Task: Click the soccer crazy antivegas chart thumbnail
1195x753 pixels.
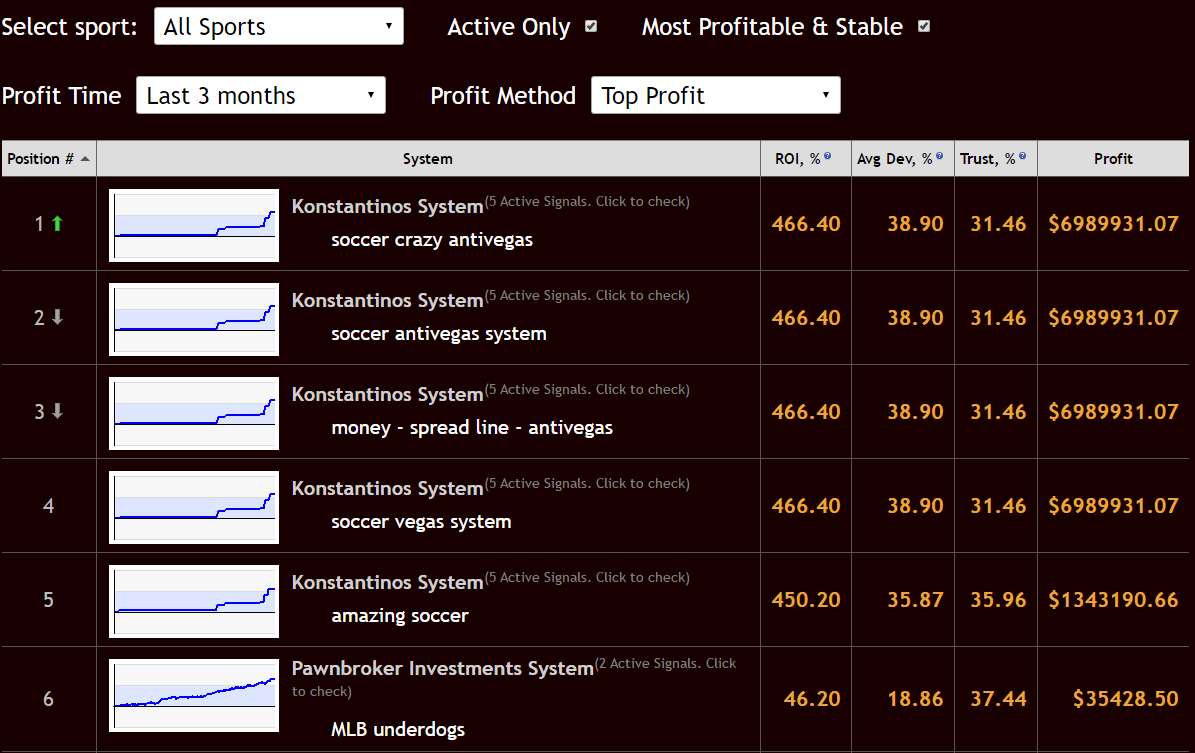Action: point(193,224)
